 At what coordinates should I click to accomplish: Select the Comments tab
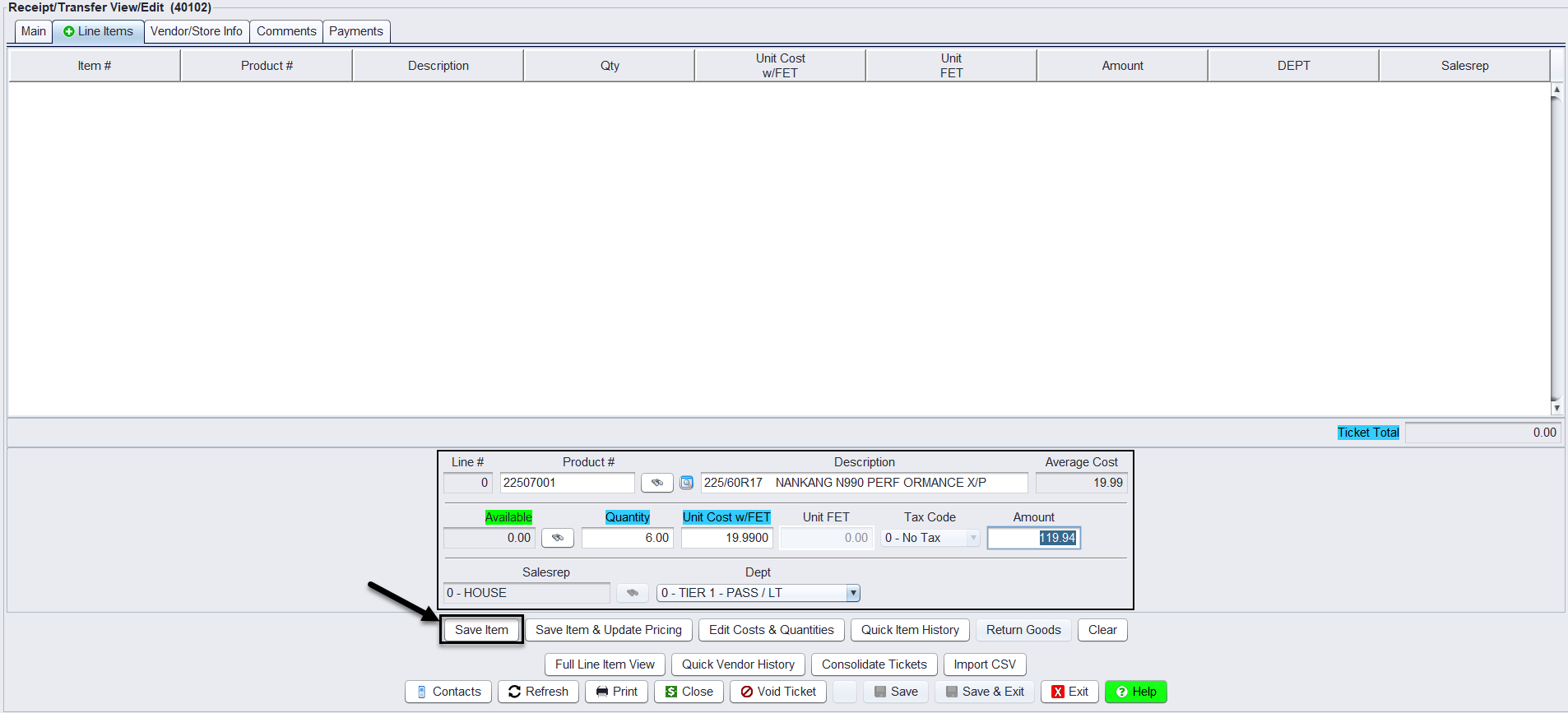point(285,31)
